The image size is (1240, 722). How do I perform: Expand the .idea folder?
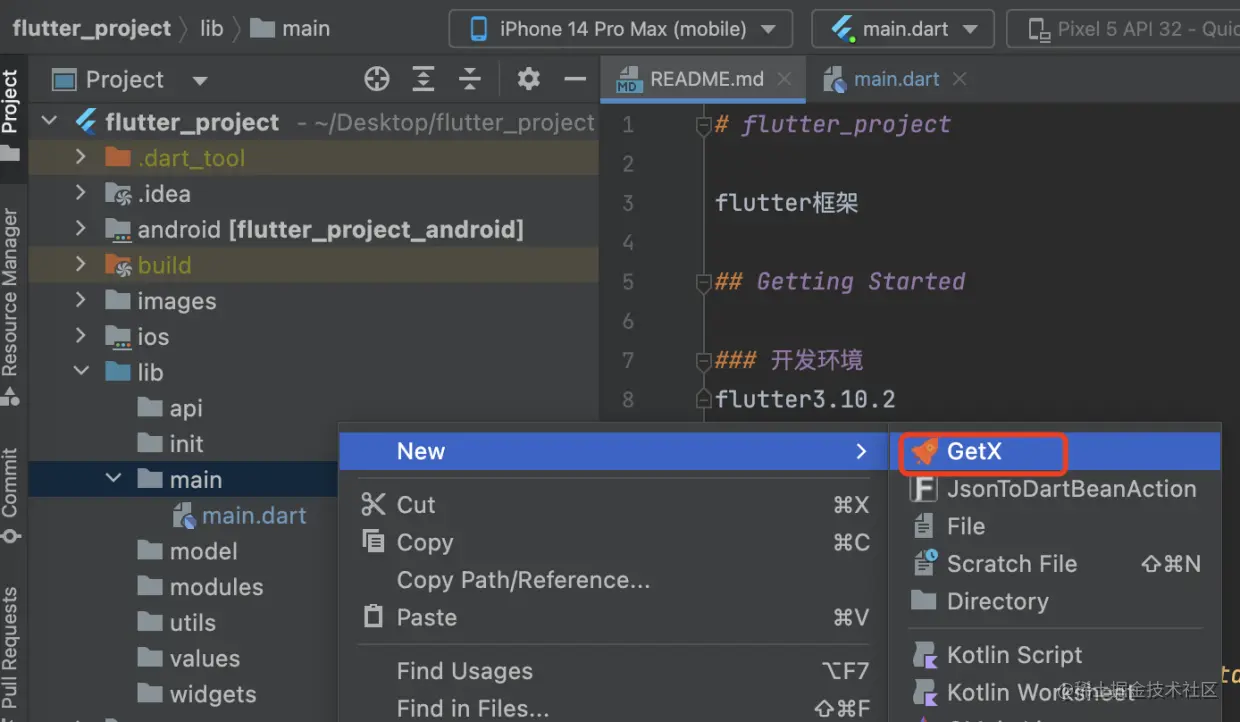click(x=81, y=194)
